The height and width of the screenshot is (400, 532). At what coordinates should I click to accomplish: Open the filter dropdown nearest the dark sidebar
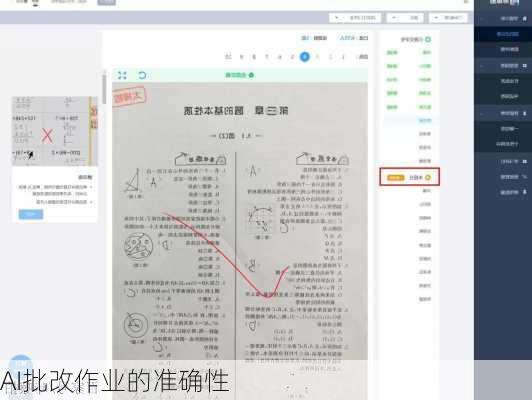[x=449, y=18]
